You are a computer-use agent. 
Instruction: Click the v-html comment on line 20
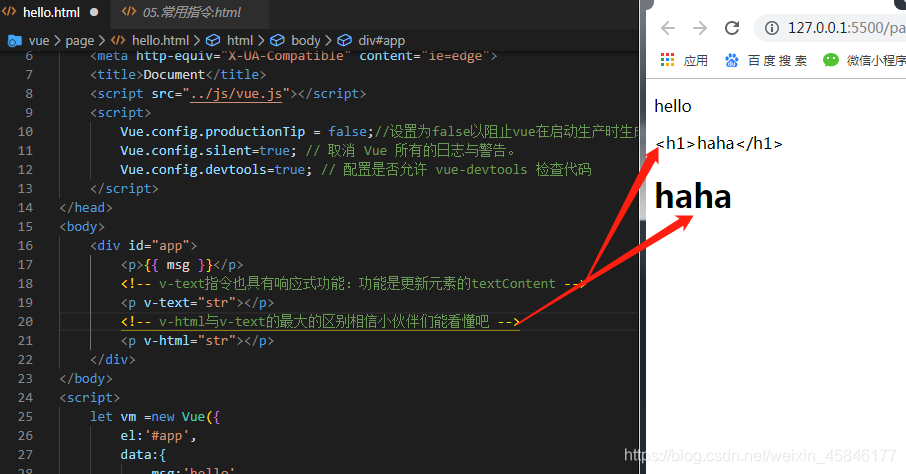tap(320, 322)
